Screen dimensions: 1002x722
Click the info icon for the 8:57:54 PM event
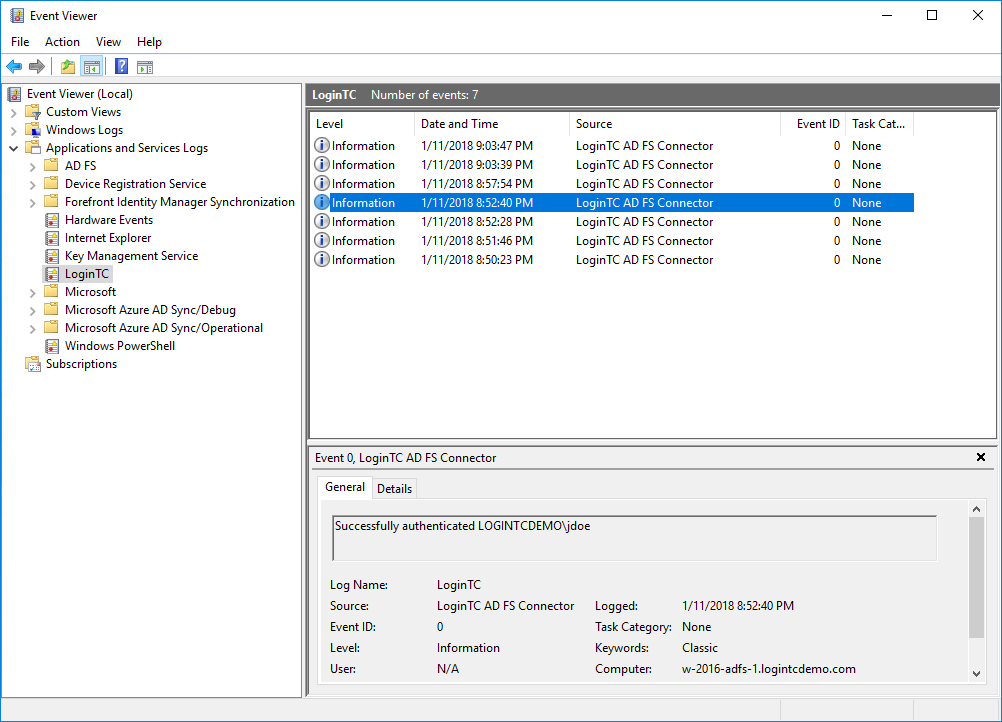point(322,183)
